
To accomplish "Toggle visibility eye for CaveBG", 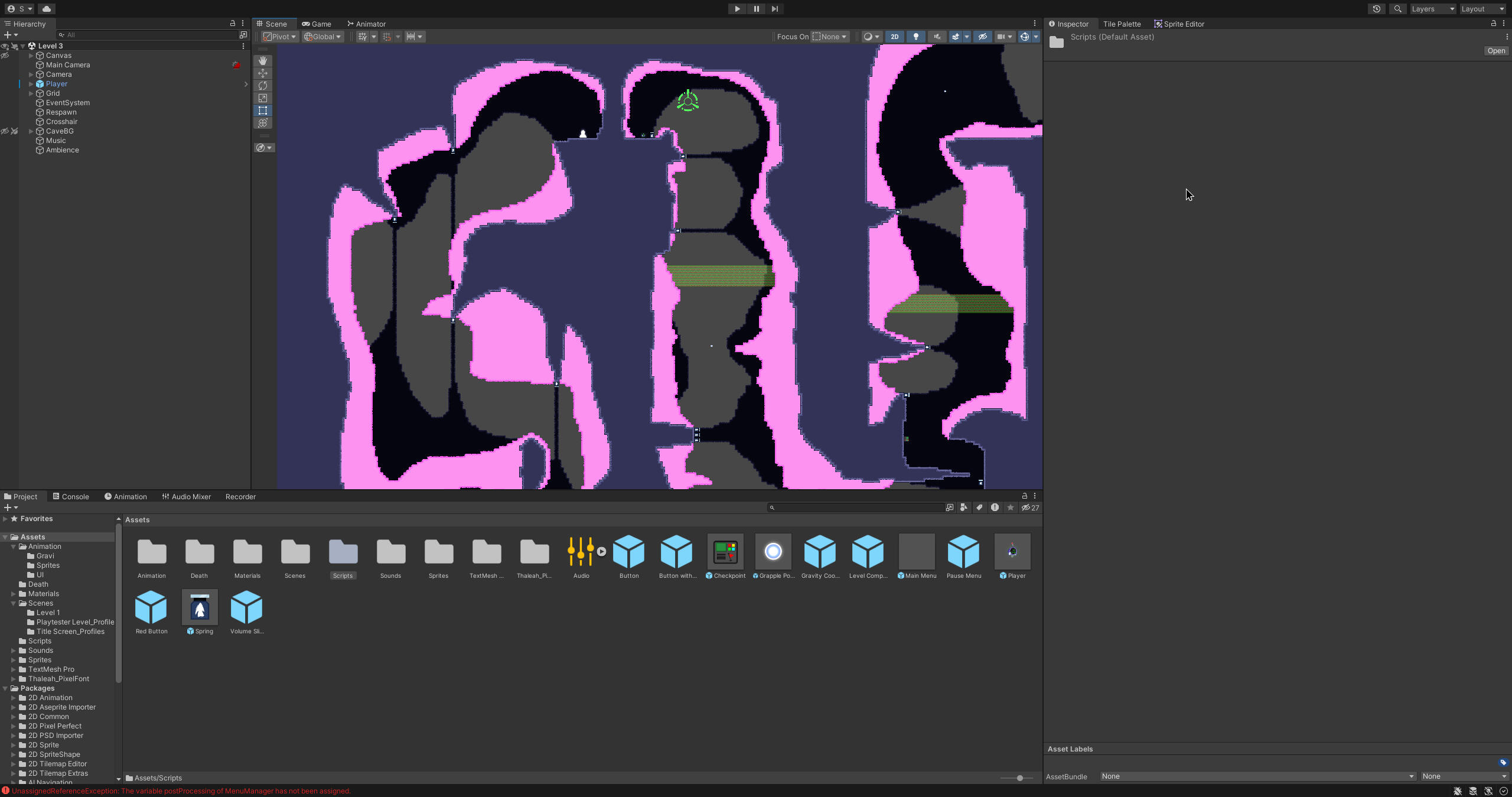I will pos(5,131).
